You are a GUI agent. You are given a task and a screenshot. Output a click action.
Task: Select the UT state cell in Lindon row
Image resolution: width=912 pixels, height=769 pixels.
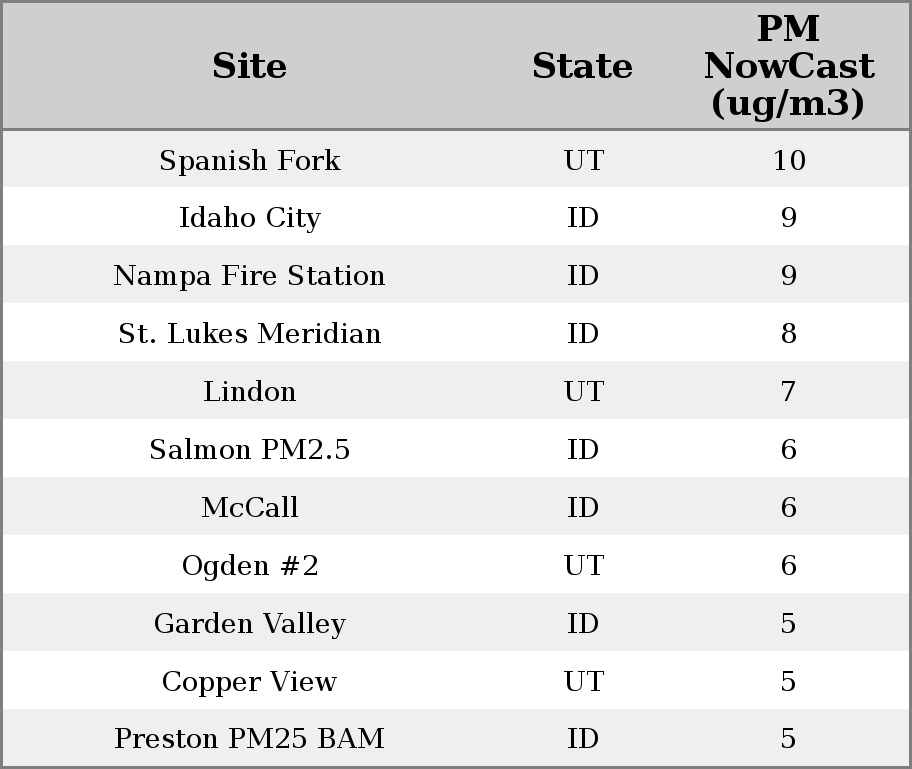[x=583, y=392]
